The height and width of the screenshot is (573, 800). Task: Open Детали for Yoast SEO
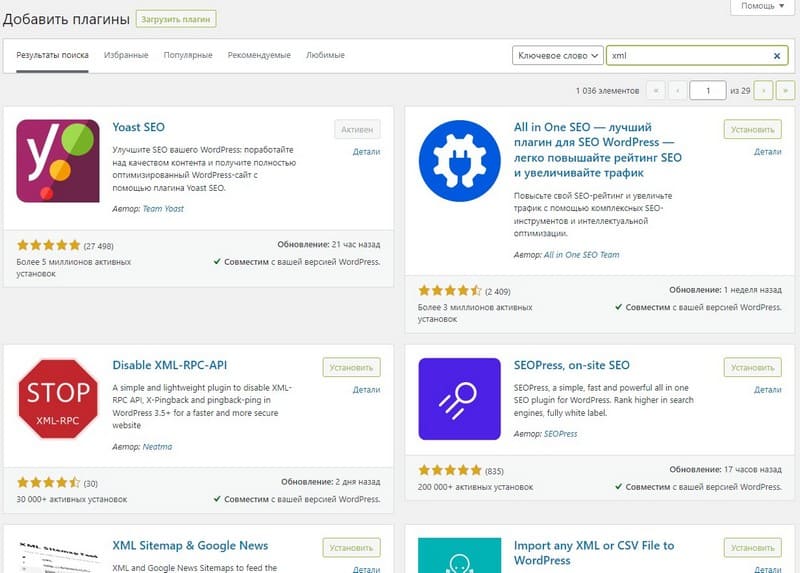[366, 152]
